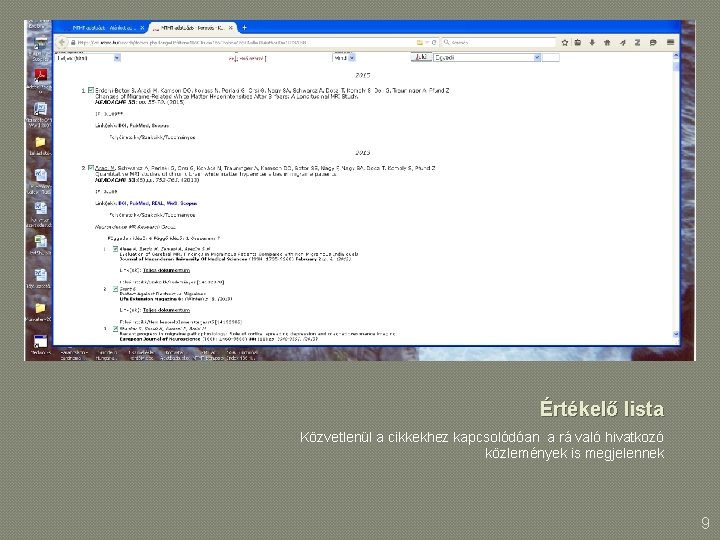Toggle checkbox of record 1 Erdélyi-Bótor
Image resolution: width=720 pixels, height=540 pixels.
pos(91,90)
